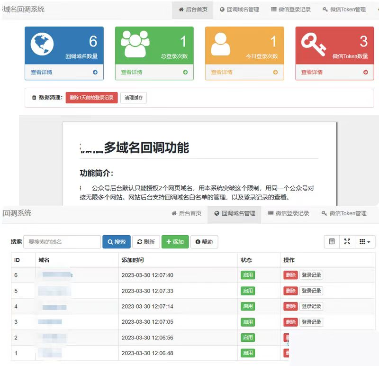The image size is (379, 366).
Task: Open login records button in row ID 3
Action: [311, 322]
